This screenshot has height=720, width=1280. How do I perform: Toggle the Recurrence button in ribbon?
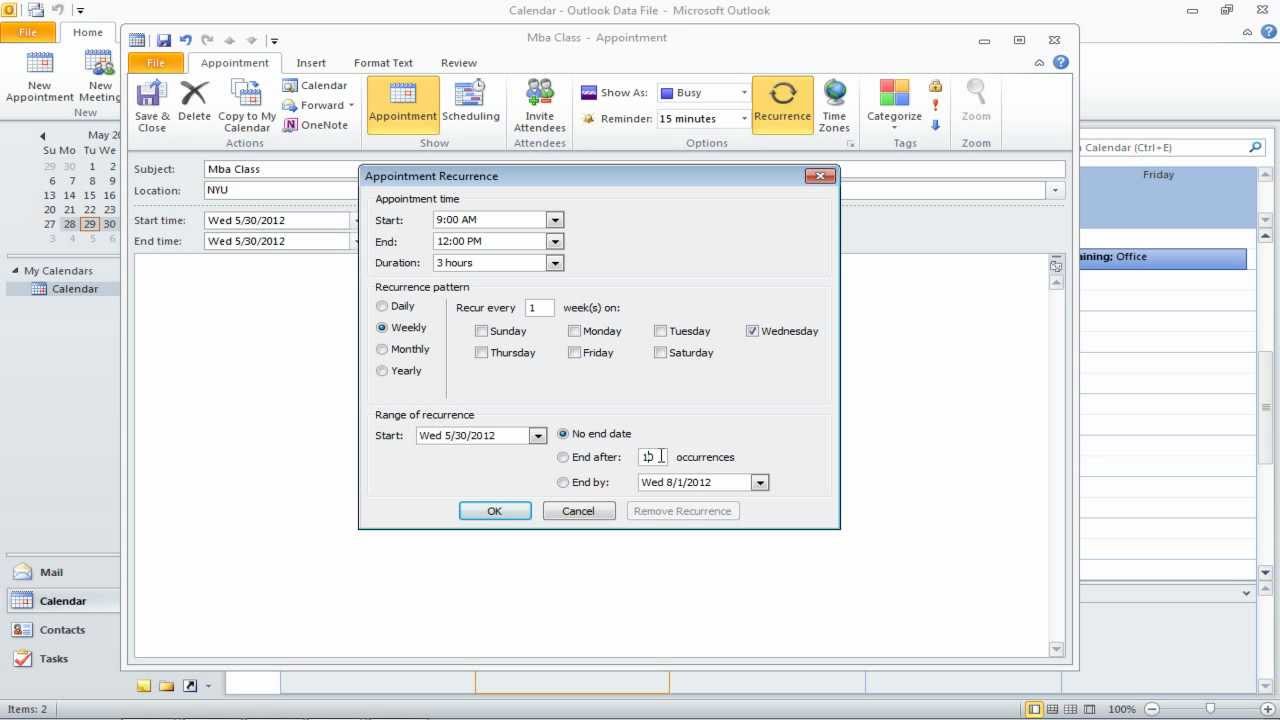point(782,104)
